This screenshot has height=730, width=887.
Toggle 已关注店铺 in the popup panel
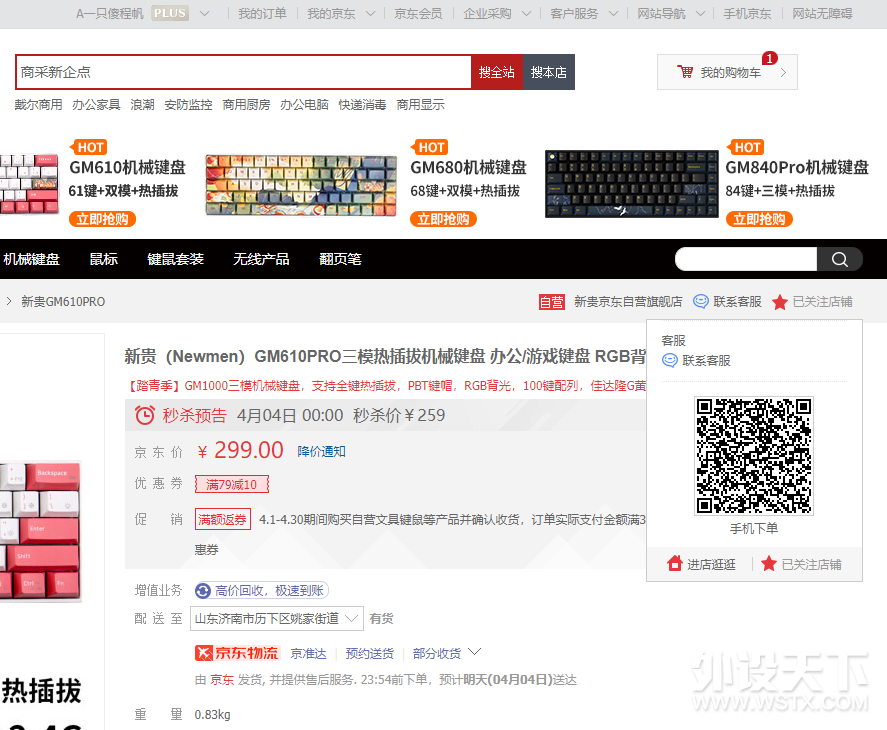tap(801, 564)
